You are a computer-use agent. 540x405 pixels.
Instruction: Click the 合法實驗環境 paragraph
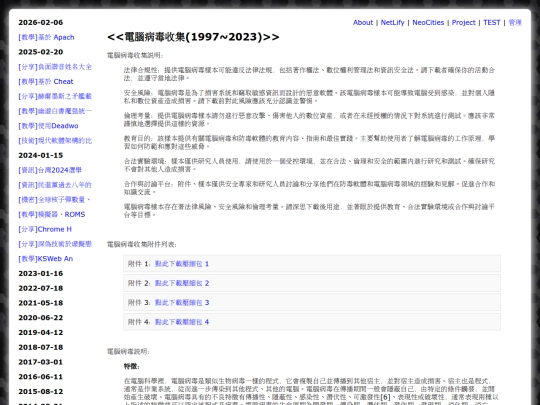(309, 165)
